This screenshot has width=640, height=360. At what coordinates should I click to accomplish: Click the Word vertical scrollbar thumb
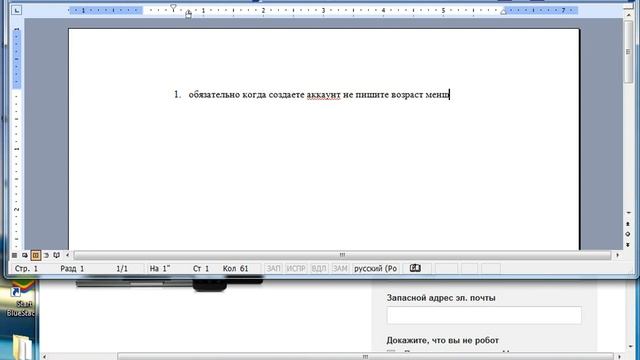pos(628,52)
